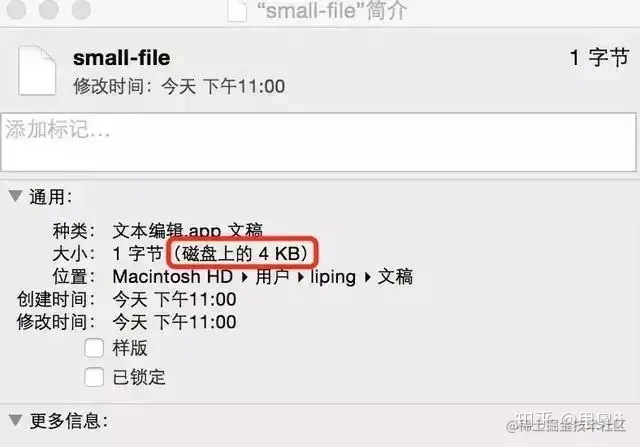Click the red close window button
640x447 pixels.
click(16, 9)
